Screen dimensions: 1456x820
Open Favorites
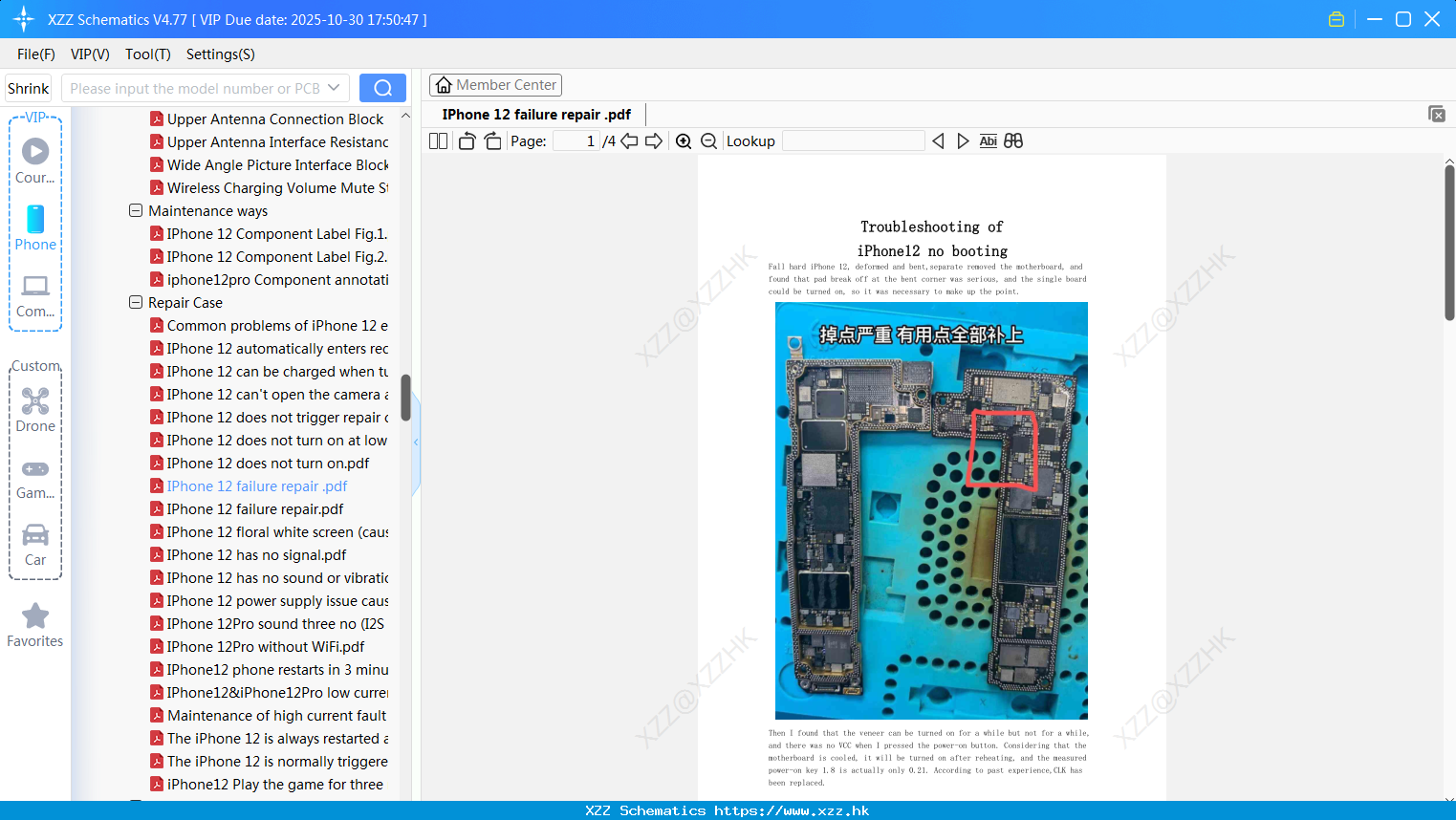coord(35,625)
